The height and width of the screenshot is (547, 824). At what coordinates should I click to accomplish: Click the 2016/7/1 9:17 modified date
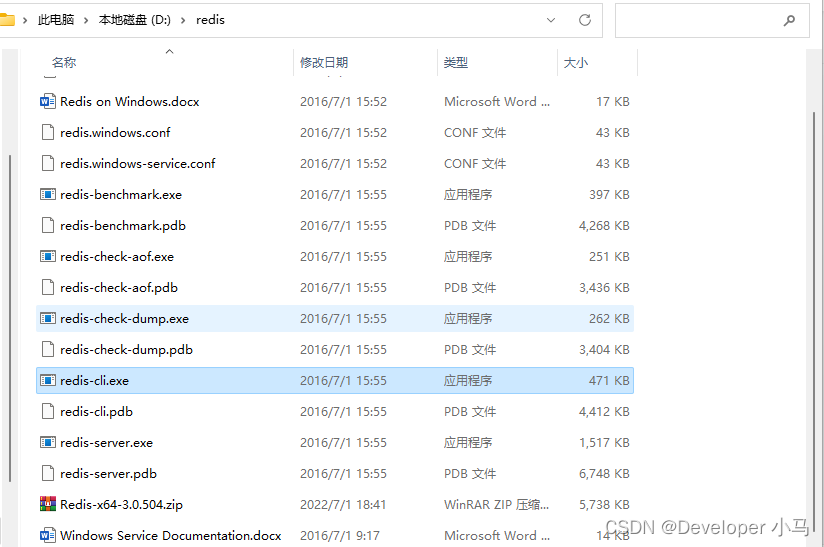tap(339, 535)
